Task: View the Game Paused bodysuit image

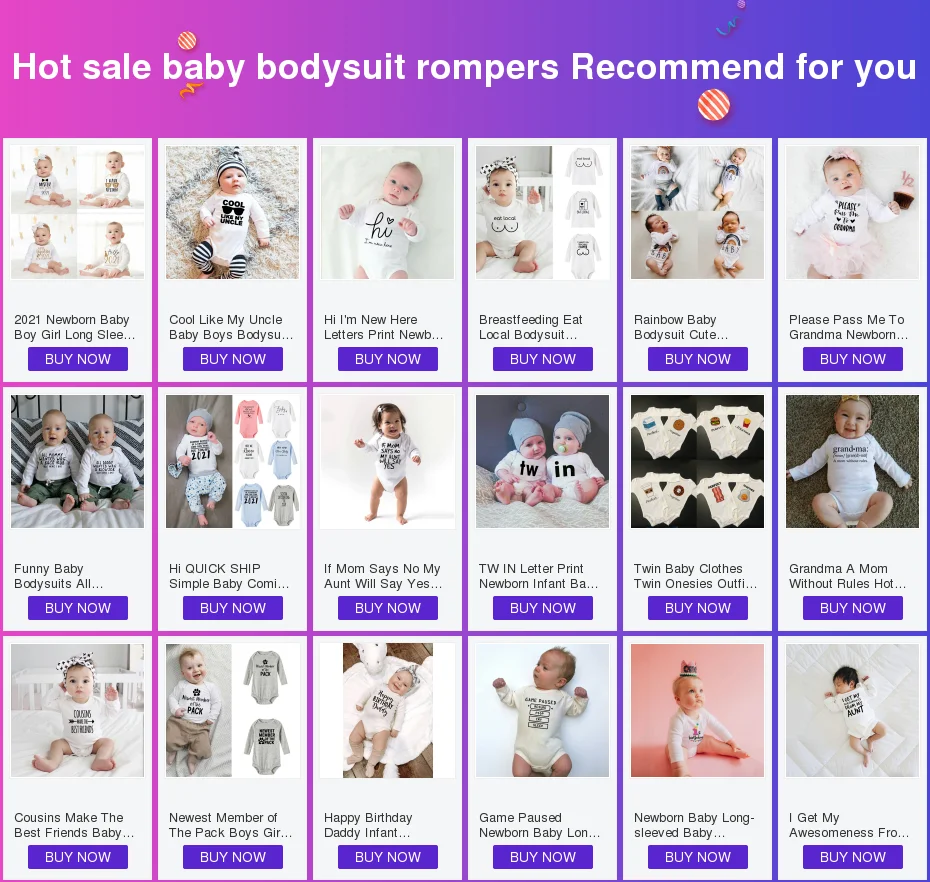Action: click(x=542, y=711)
